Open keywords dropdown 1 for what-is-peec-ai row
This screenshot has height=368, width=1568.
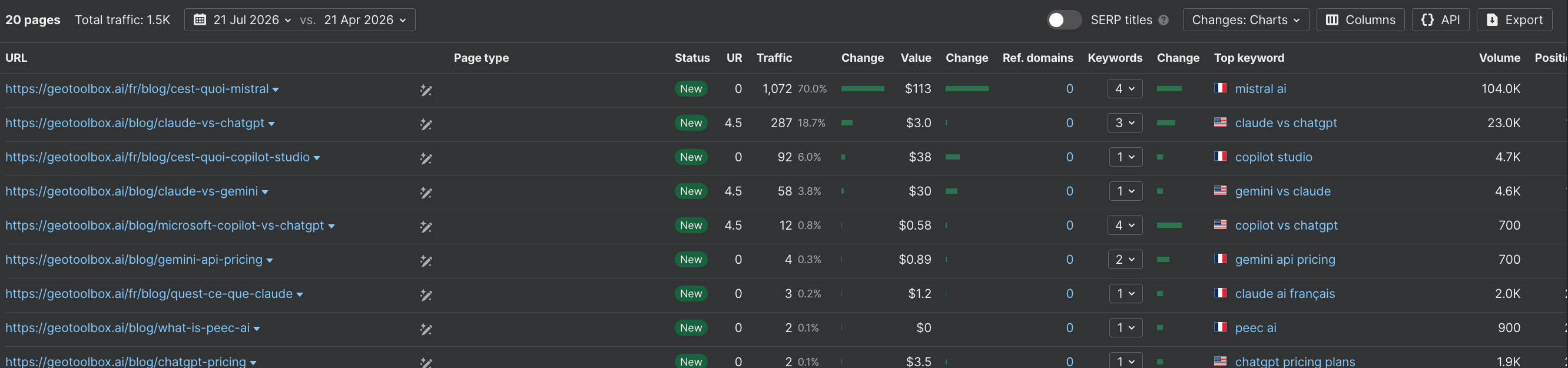point(1125,327)
